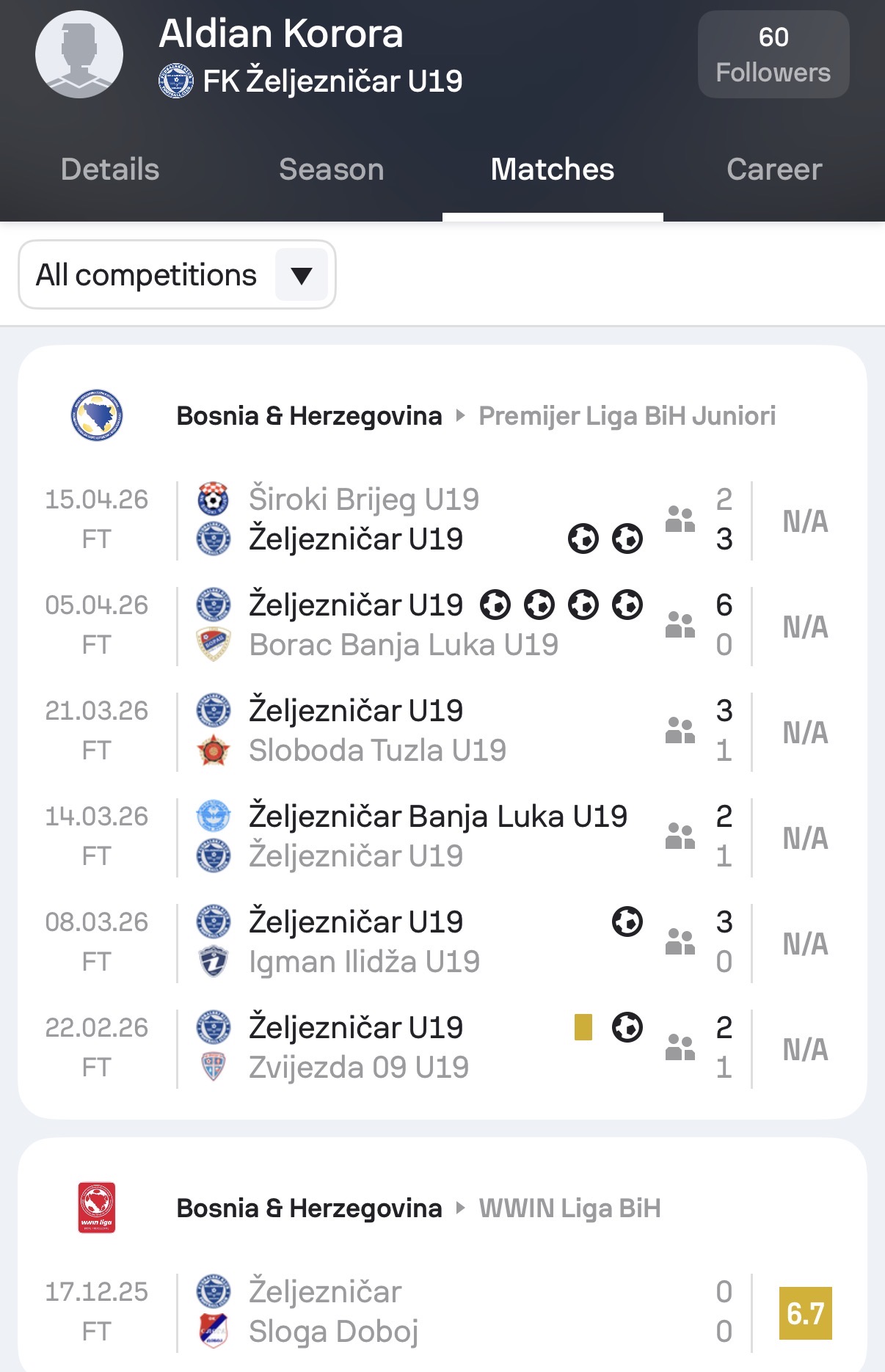Click the Borac Banja Luka U19 crest

tap(214, 645)
